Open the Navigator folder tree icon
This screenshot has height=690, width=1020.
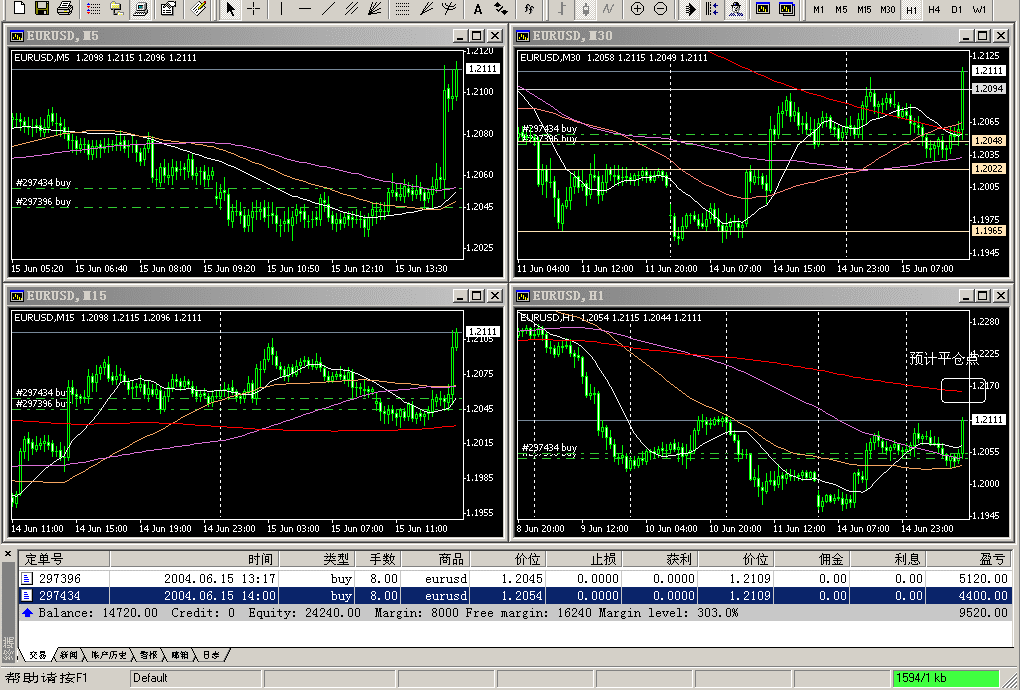click(116, 8)
